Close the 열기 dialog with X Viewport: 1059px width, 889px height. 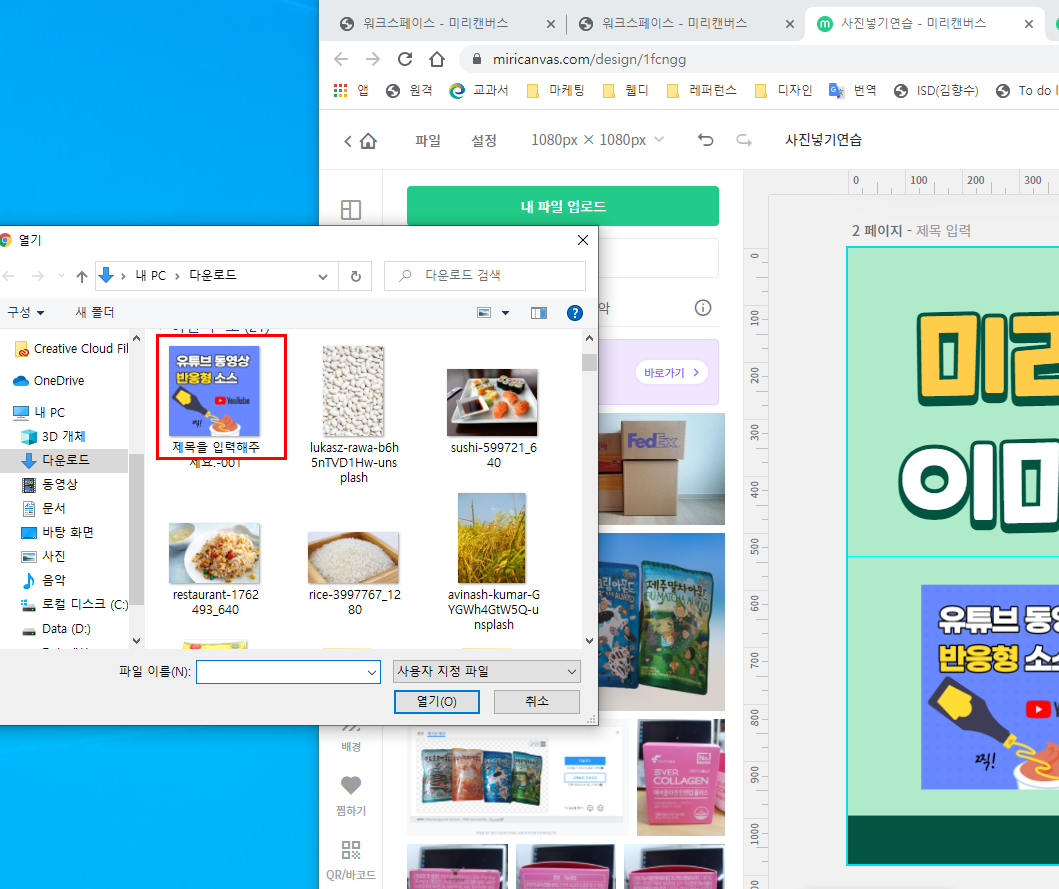pos(583,240)
